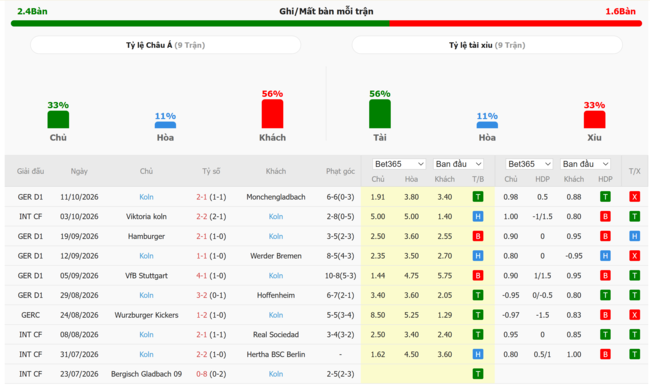Click the 2-2 score of Viktoria koln match

(201, 216)
